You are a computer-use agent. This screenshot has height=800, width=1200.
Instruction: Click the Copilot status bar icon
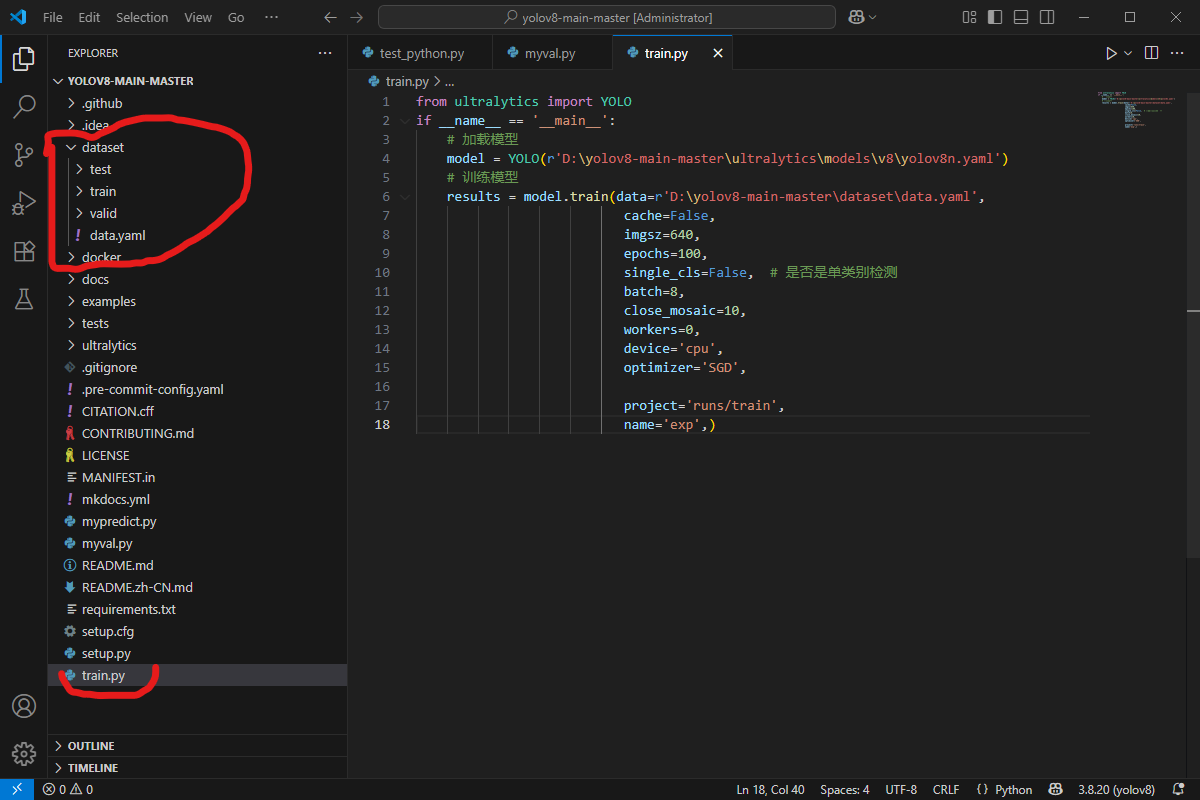coord(1054,790)
